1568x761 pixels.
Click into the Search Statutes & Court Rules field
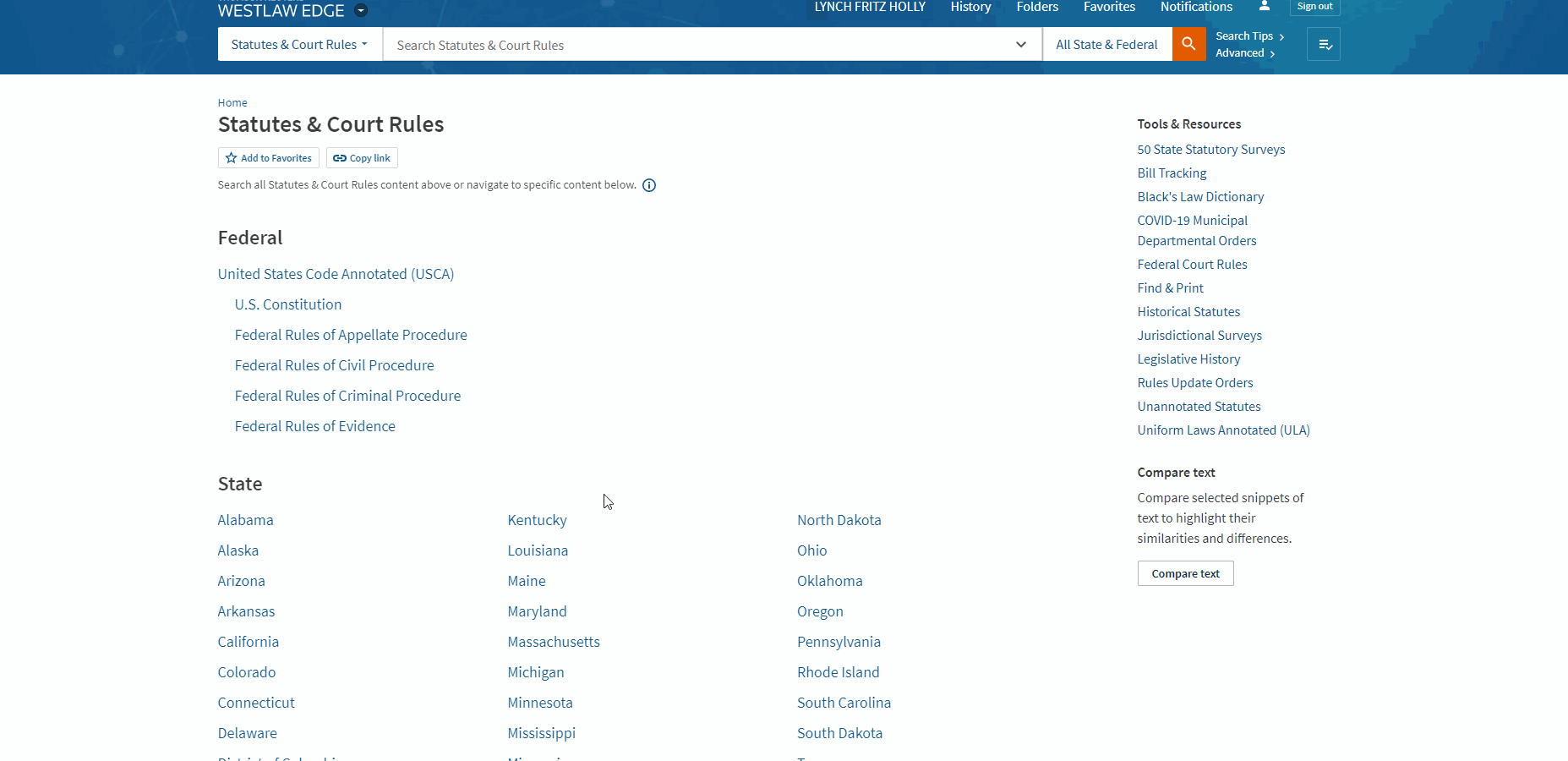click(693, 45)
